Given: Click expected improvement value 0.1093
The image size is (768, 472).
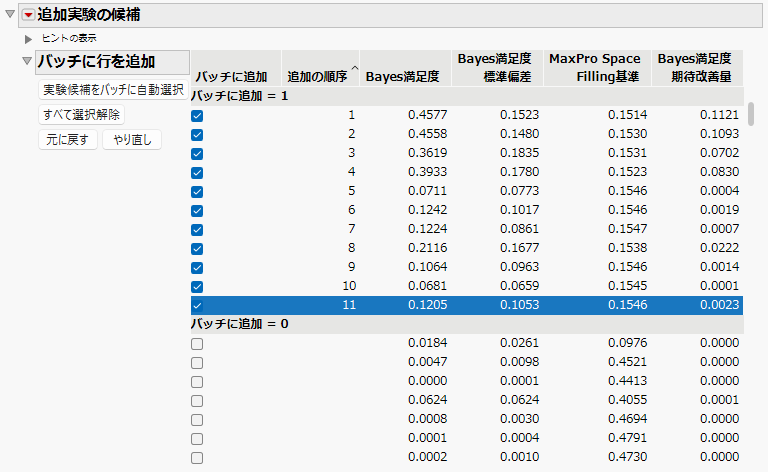Looking at the screenshot, I should 719,134.
